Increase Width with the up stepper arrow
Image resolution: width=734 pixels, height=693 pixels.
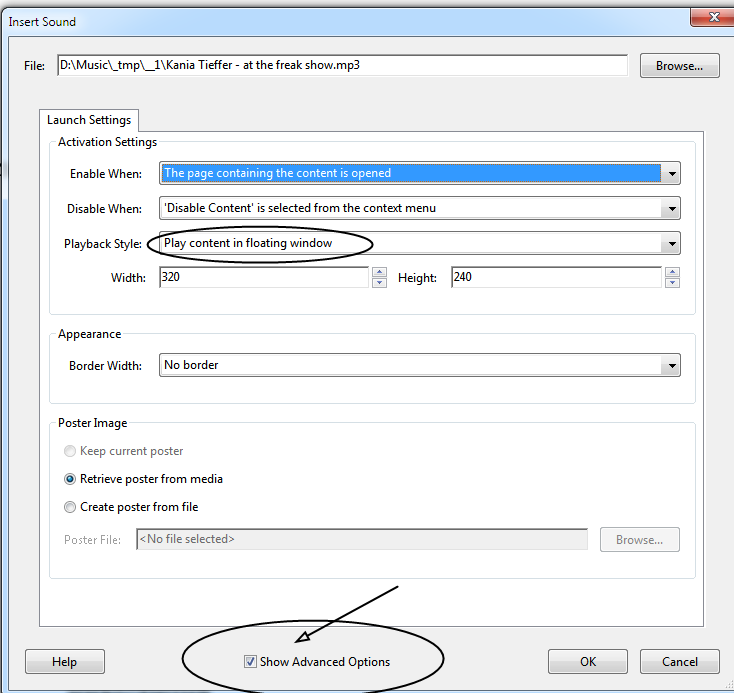click(x=379, y=272)
